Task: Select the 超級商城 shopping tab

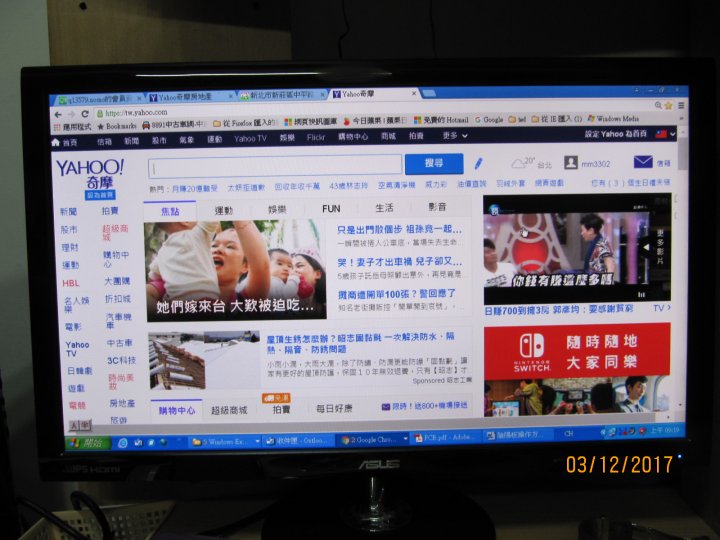Action: 229,410
